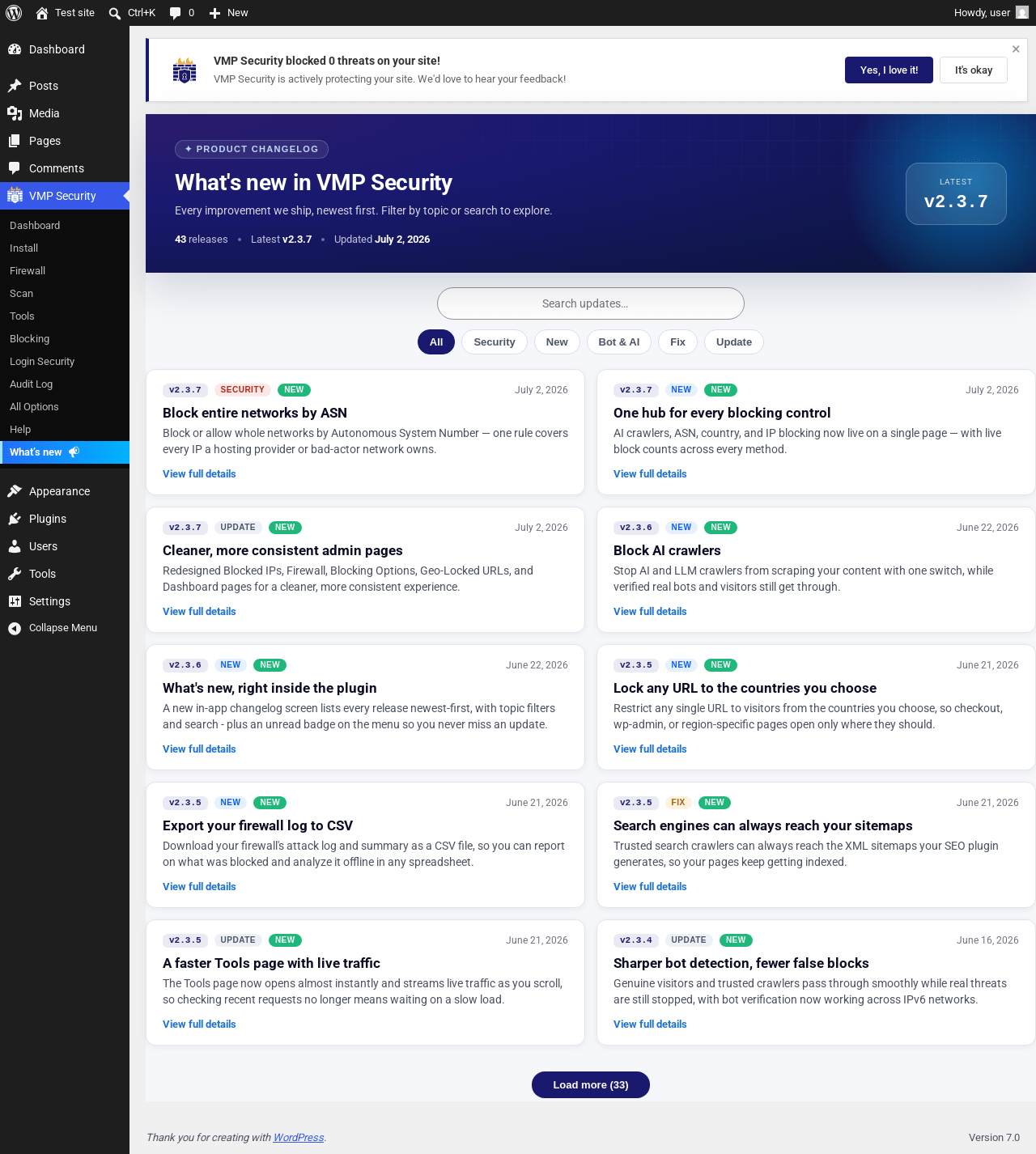Click the search magnifier icon in admin bar
The width and height of the screenshot is (1036, 1154).
coord(115,13)
